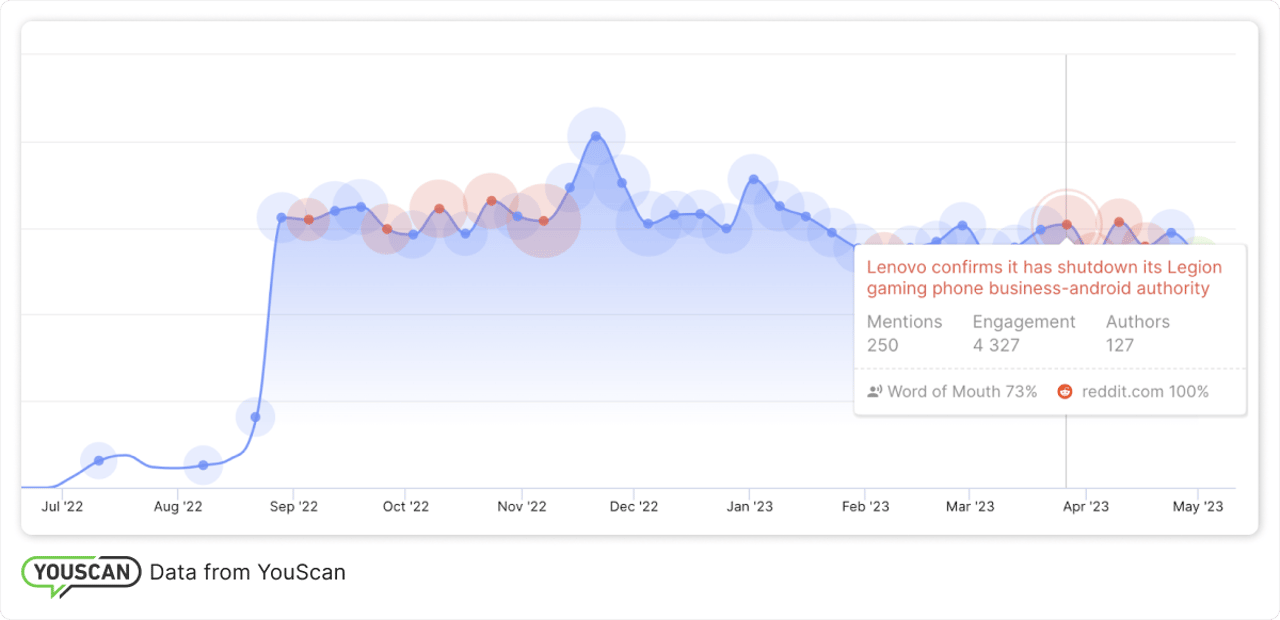1280x620 pixels.
Task: Select the first data point in July '22
Action: pyautogui.click(x=98, y=460)
